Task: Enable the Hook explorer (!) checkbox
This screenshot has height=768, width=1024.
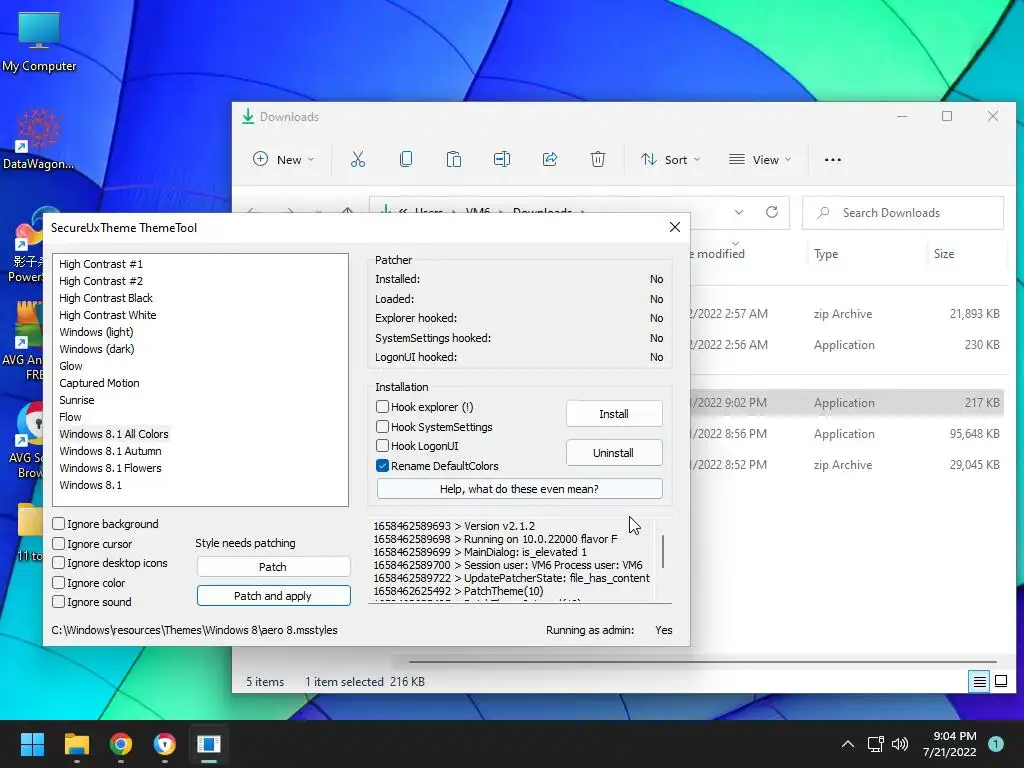Action: coord(383,407)
